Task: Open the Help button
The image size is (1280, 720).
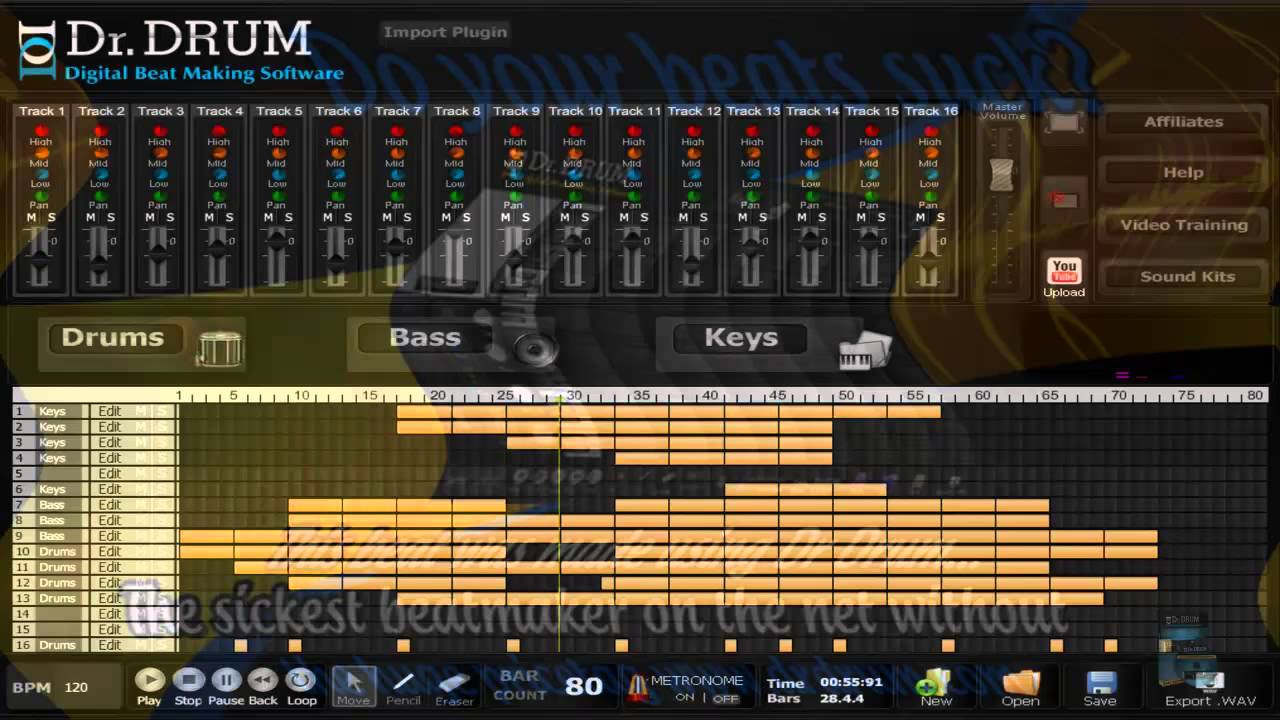Action: coord(1184,173)
